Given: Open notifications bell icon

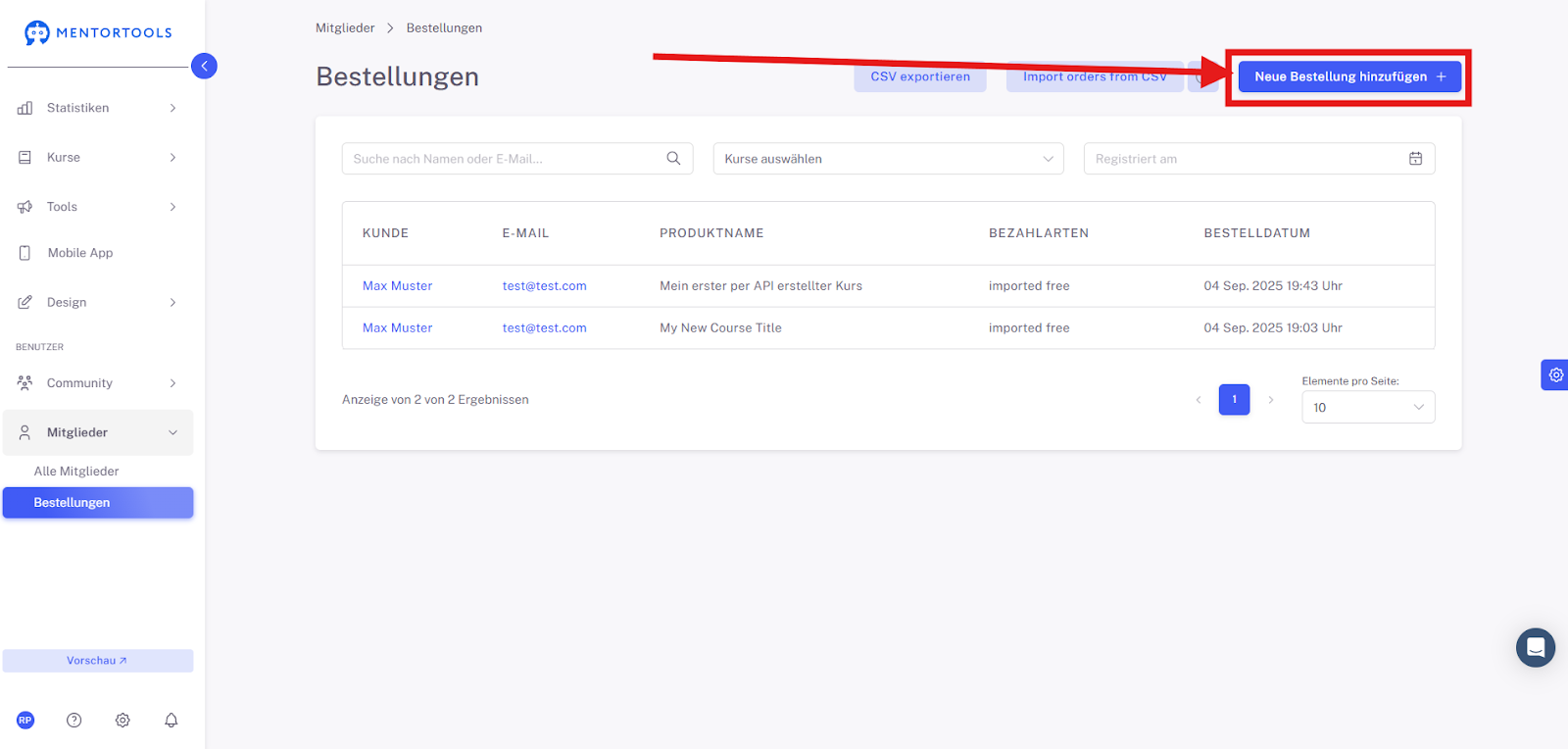Looking at the screenshot, I should coord(171,720).
